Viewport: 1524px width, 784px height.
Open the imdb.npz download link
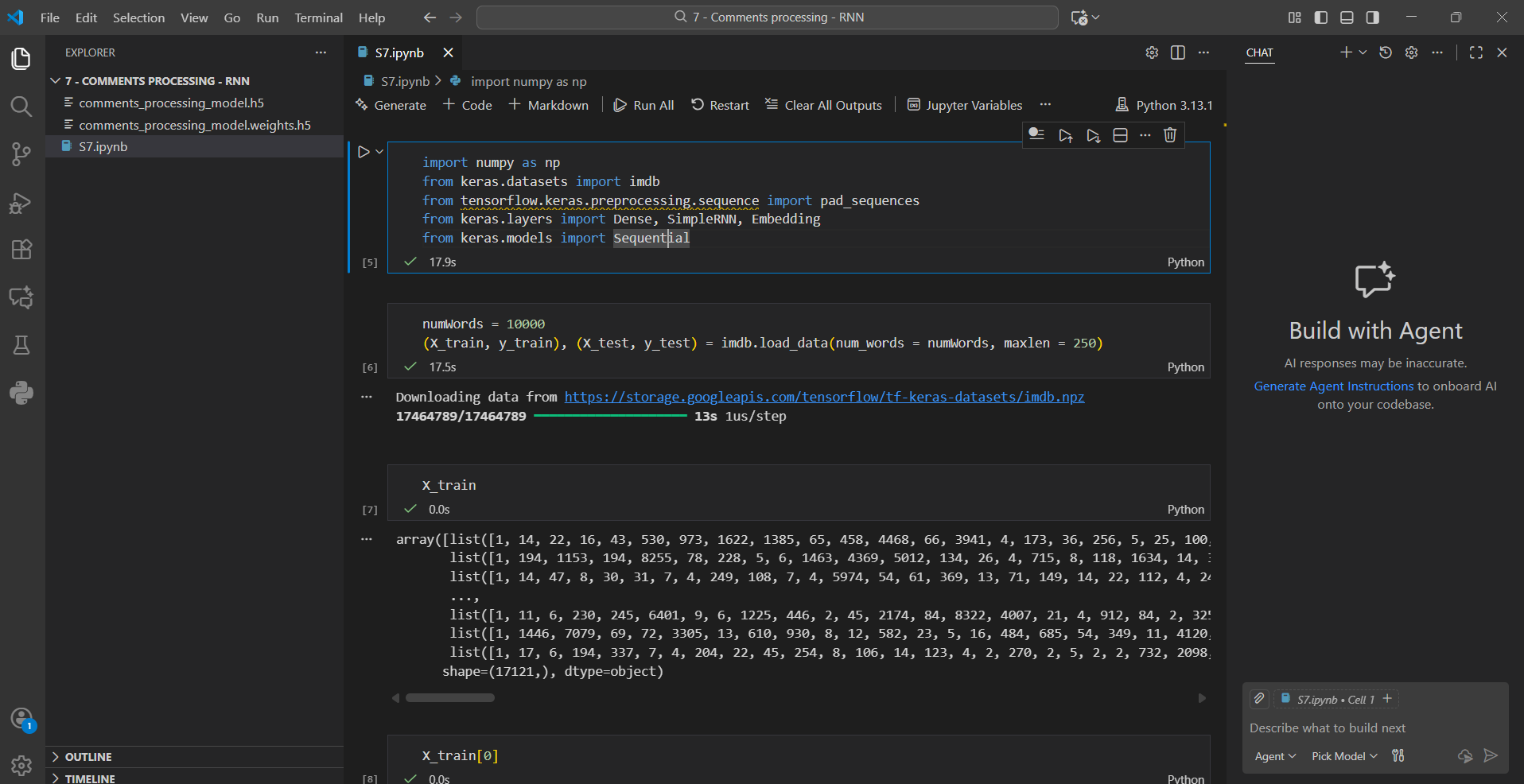tap(824, 397)
